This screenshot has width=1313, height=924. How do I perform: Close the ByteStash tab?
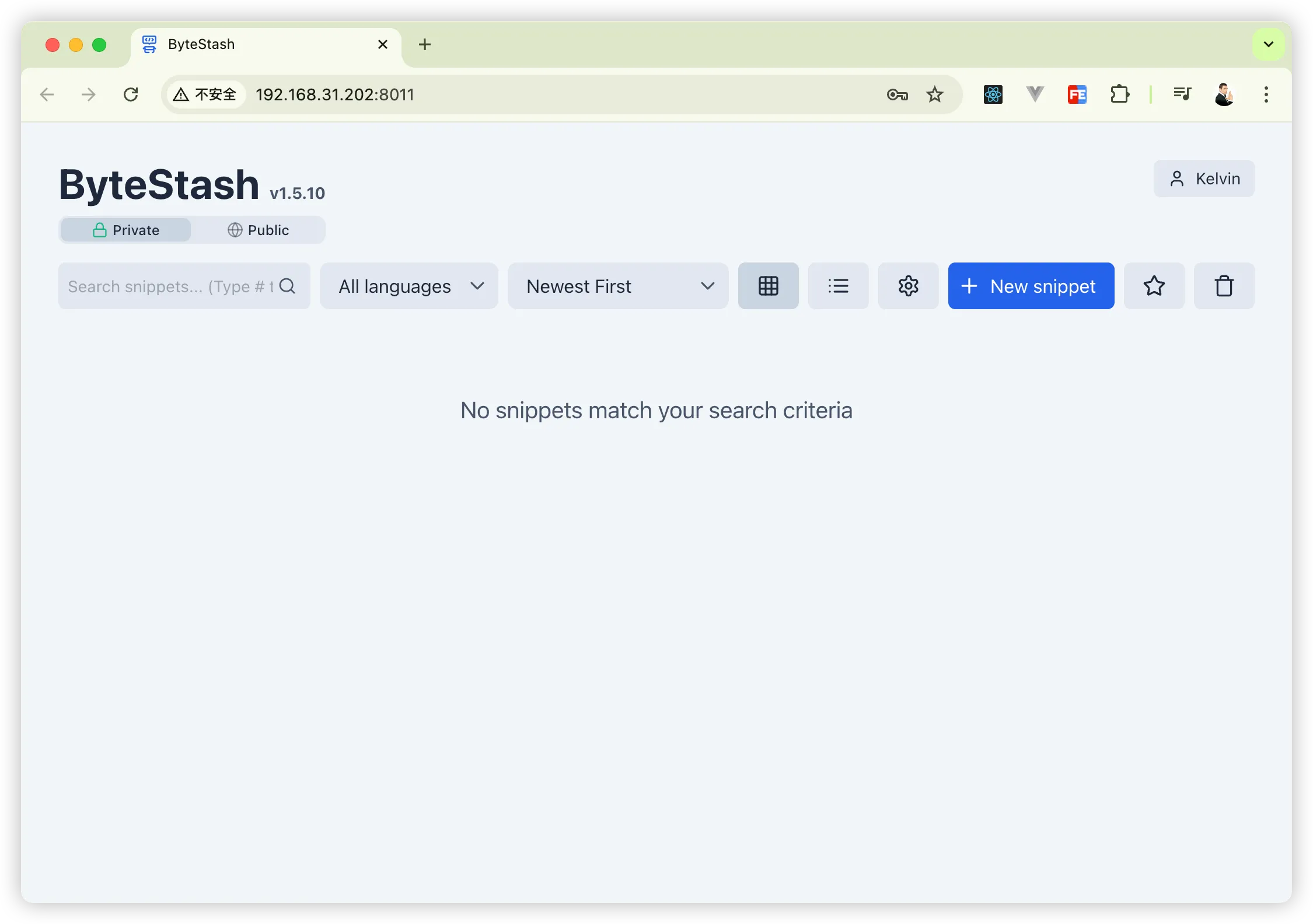383,44
